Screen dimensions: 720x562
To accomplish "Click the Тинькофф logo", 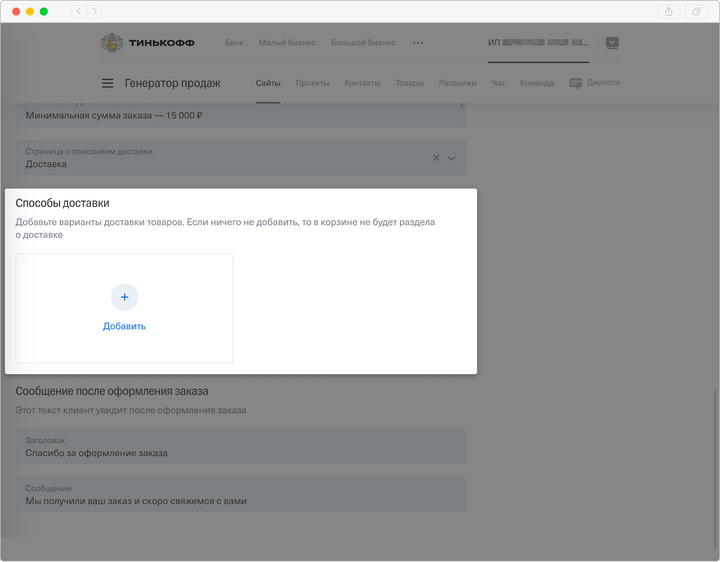I will coord(148,43).
